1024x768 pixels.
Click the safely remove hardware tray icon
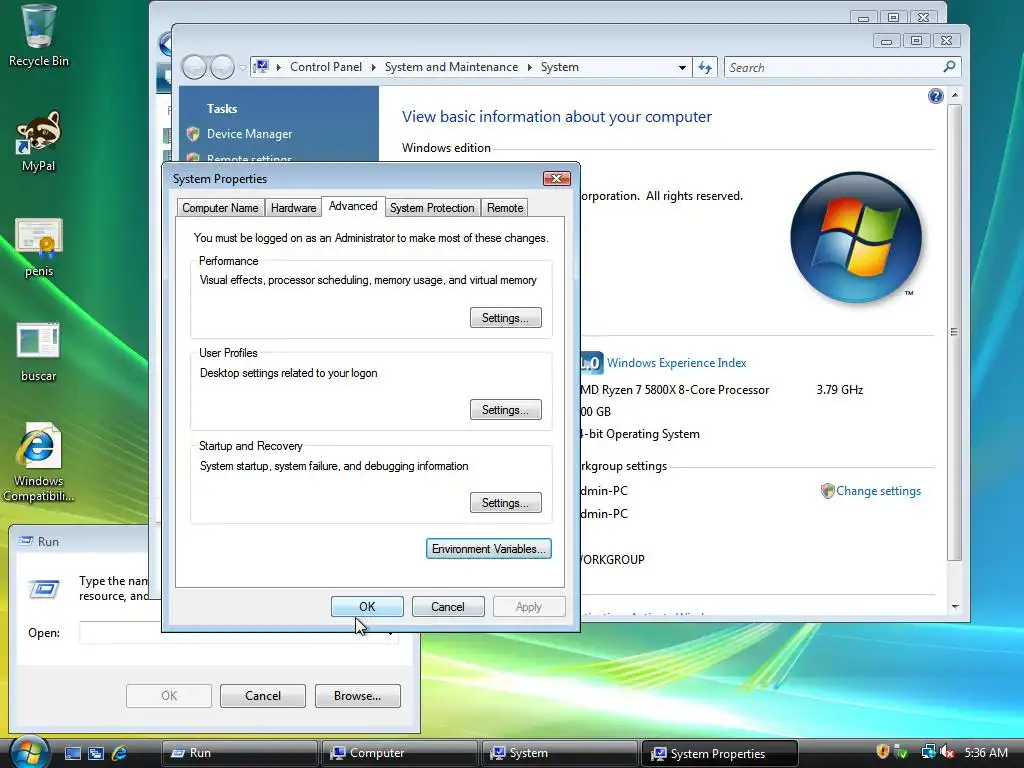point(901,752)
